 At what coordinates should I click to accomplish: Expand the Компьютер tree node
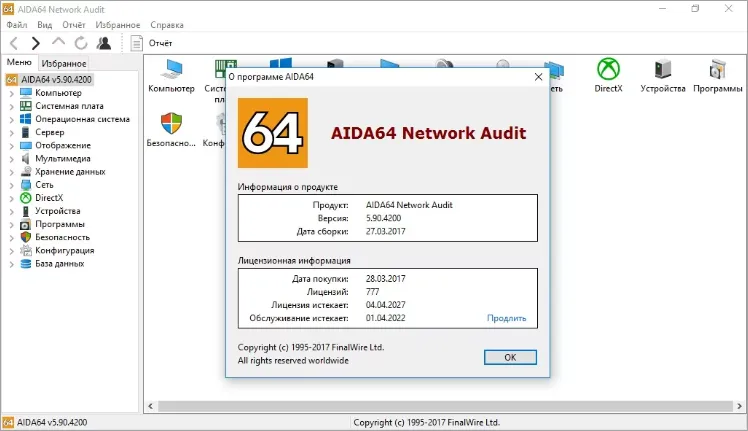[11, 93]
